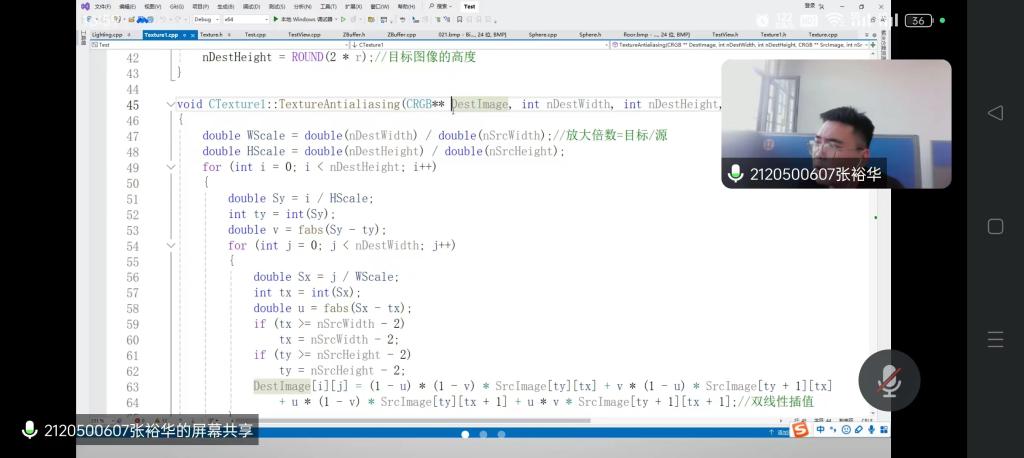This screenshot has width=1024, height=458.
Task: Collapse the inner for loop at line 54
Action: 170,245
